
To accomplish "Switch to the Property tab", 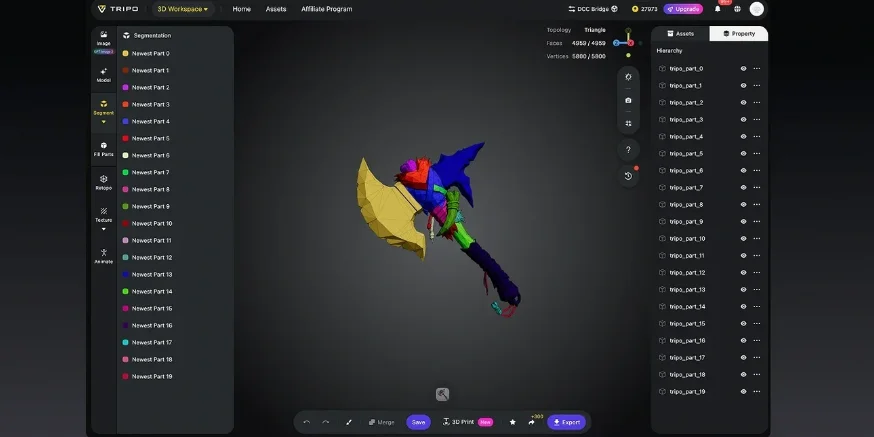I will click(739, 33).
